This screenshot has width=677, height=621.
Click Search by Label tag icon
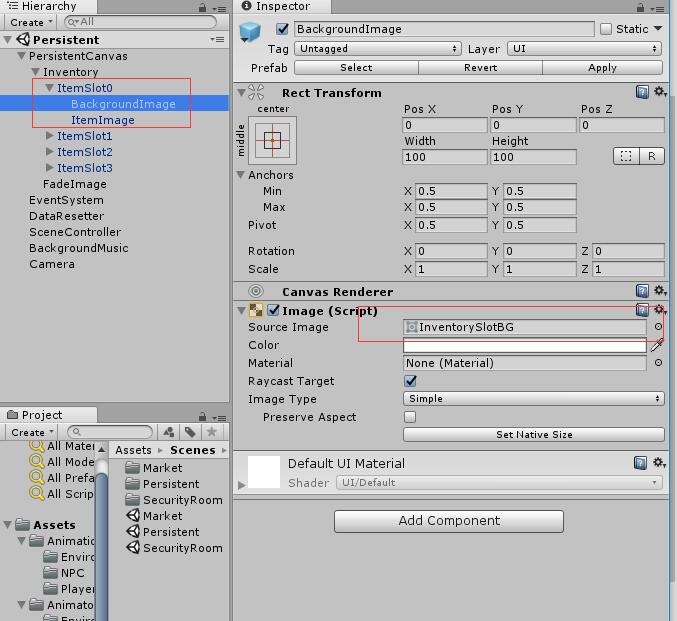coord(190,432)
